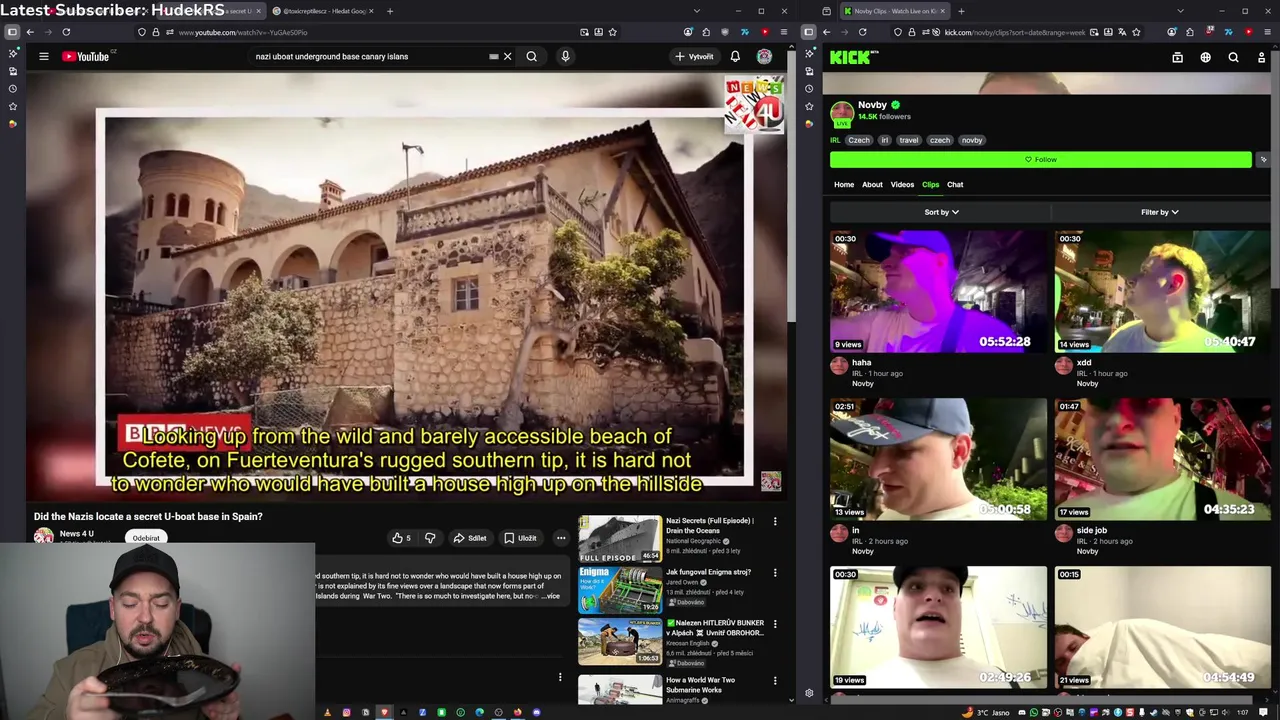Open the haha clip thumbnail
Screen dimensions: 1280x720
click(x=938, y=291)
